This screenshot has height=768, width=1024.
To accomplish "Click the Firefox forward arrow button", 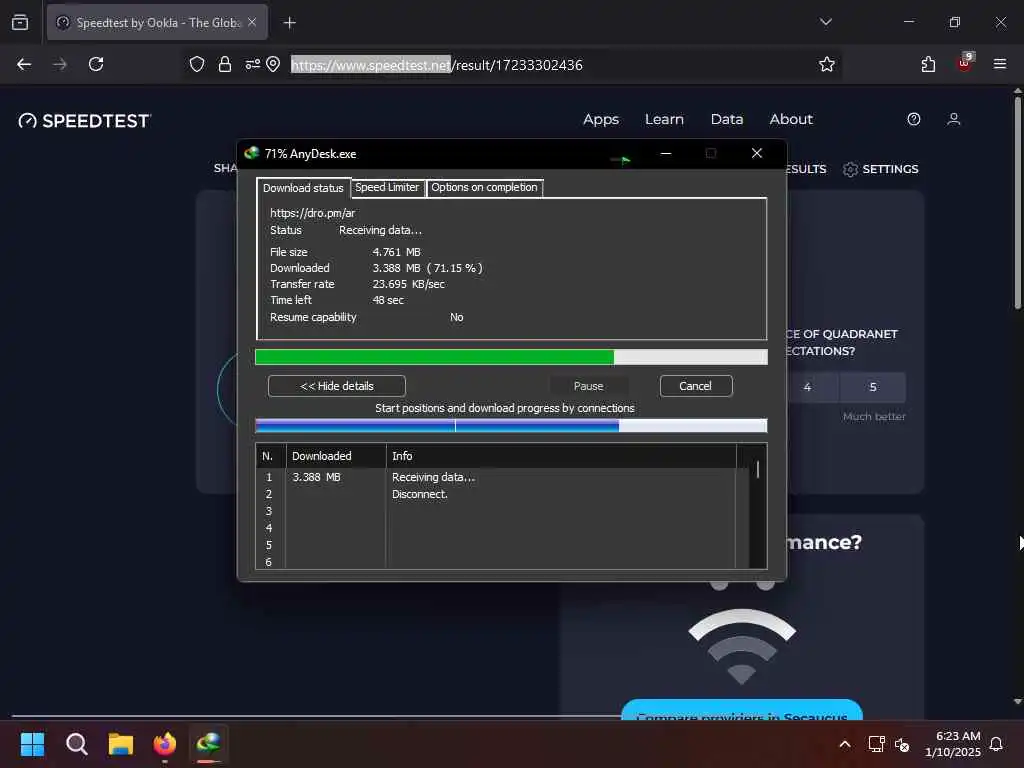I will coord(60,64).
